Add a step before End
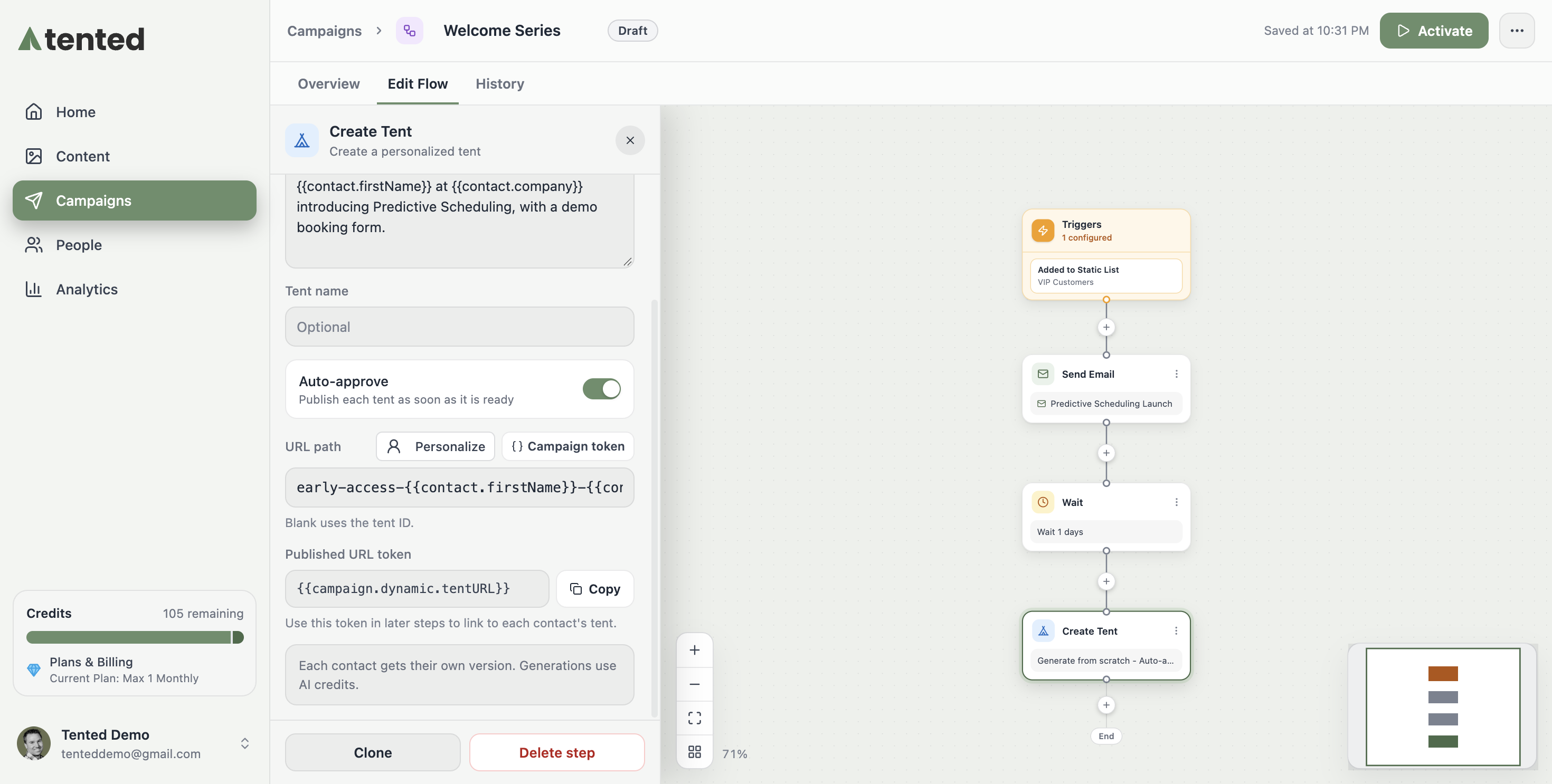Image resolution: width=1552 pixels, height=784 pixels. [x=1105, y=705]
